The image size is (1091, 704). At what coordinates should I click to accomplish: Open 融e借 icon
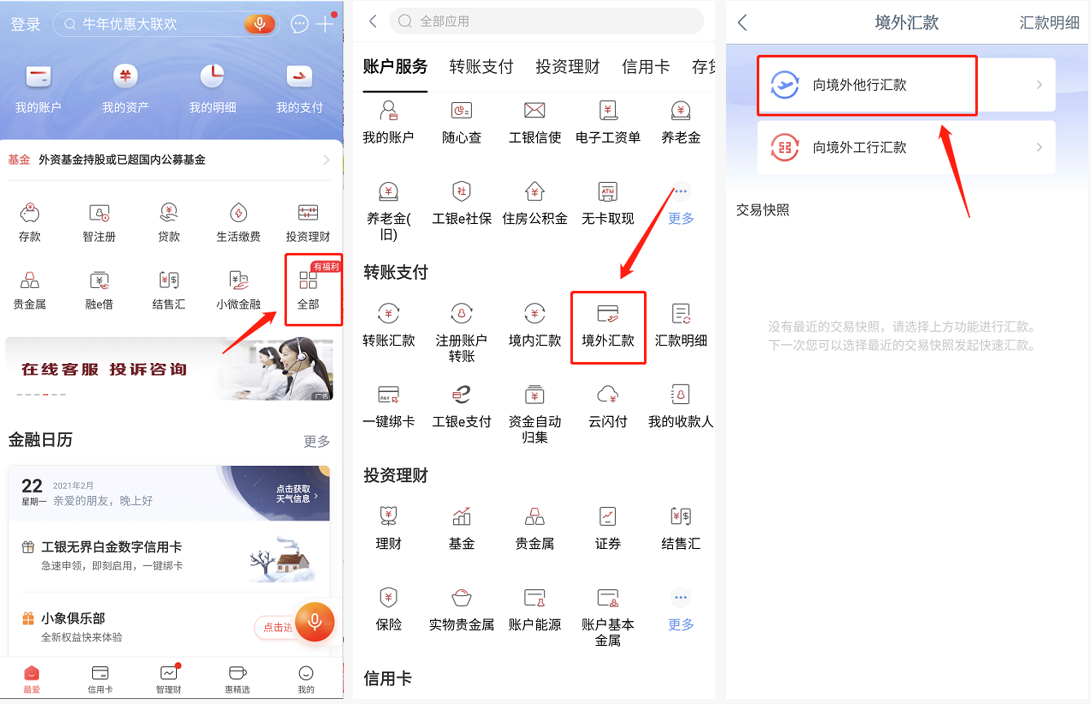99,280
